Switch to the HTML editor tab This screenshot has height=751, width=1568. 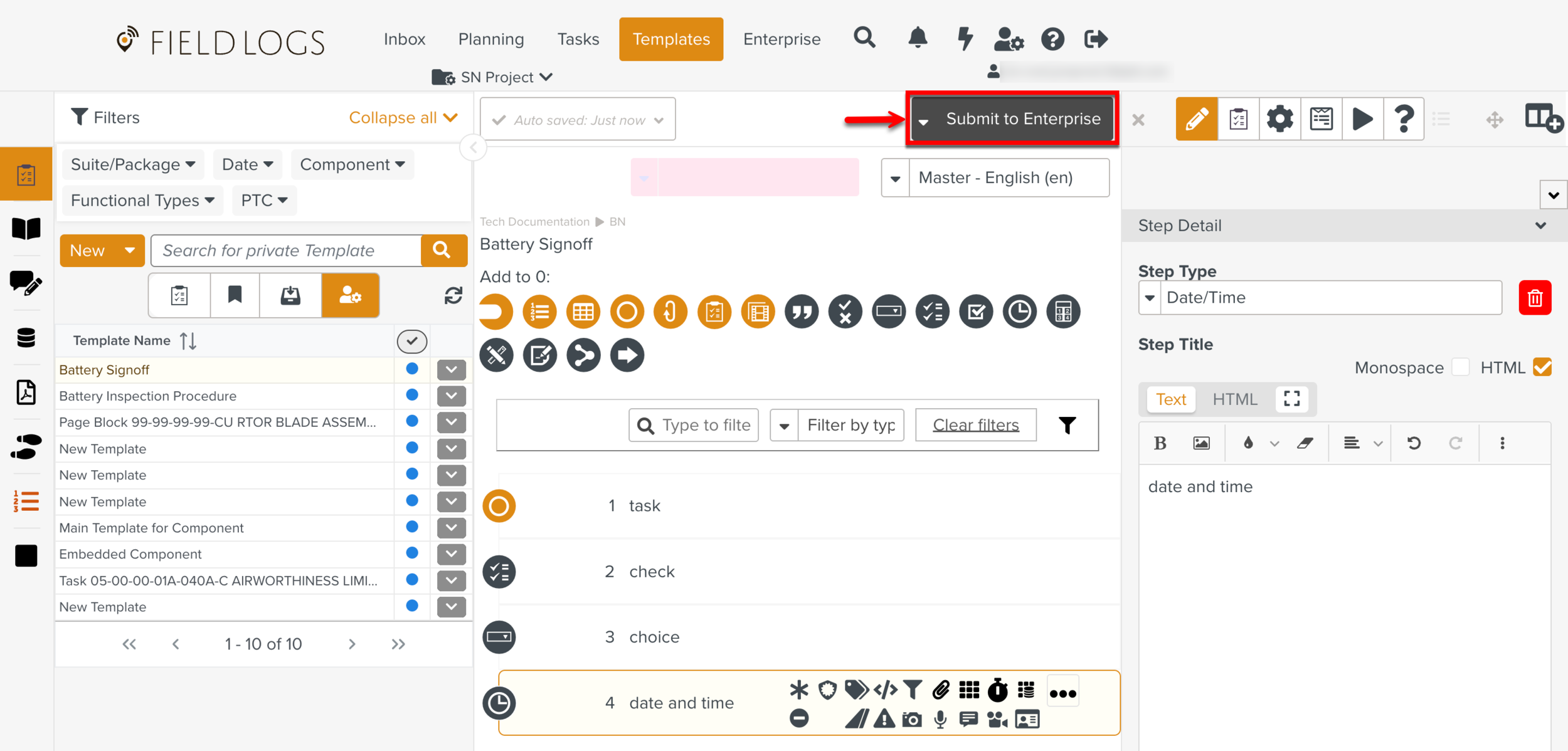pyautogui.click(x=1234, y=399)
